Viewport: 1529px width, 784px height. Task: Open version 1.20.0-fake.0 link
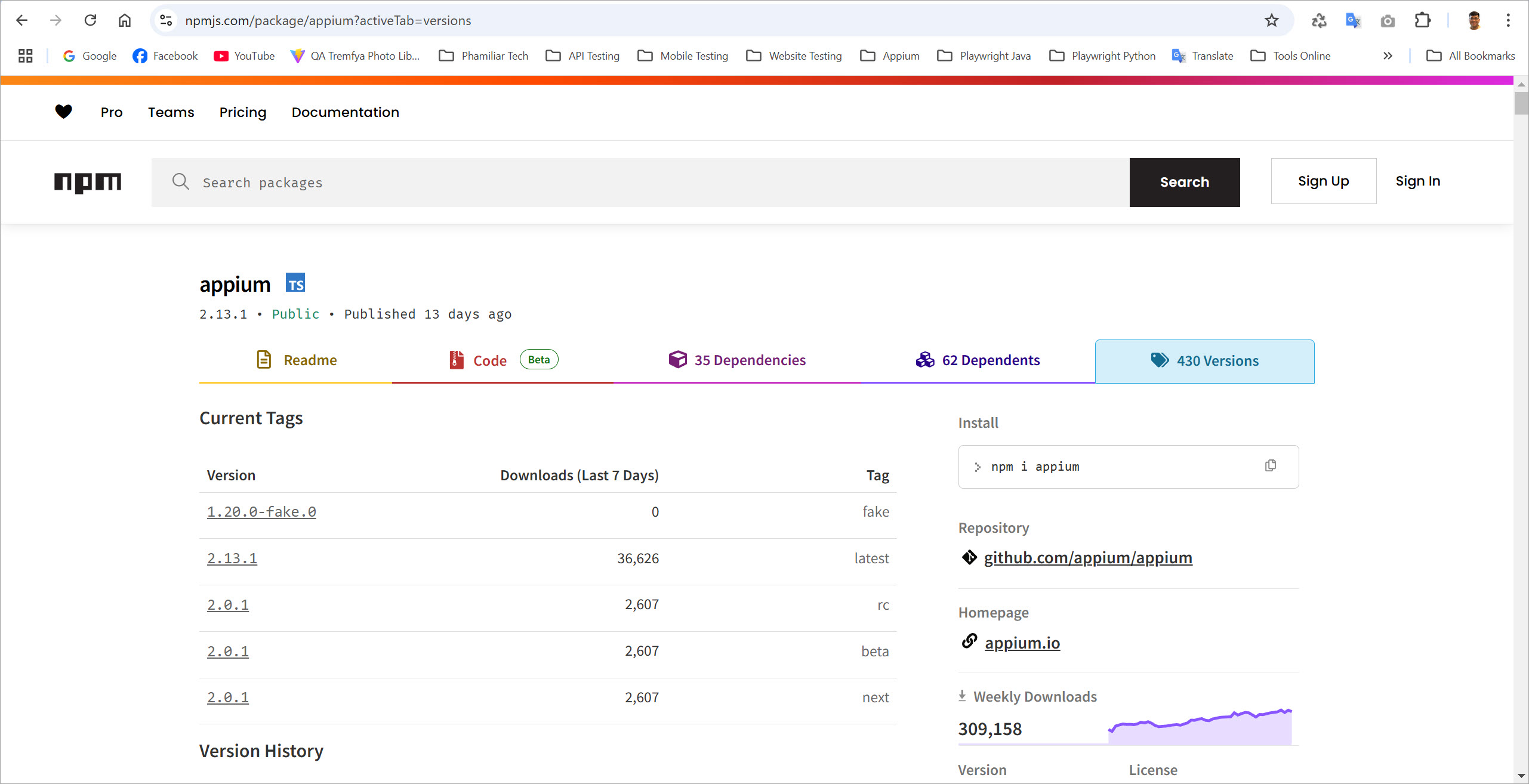coord(261,512)
